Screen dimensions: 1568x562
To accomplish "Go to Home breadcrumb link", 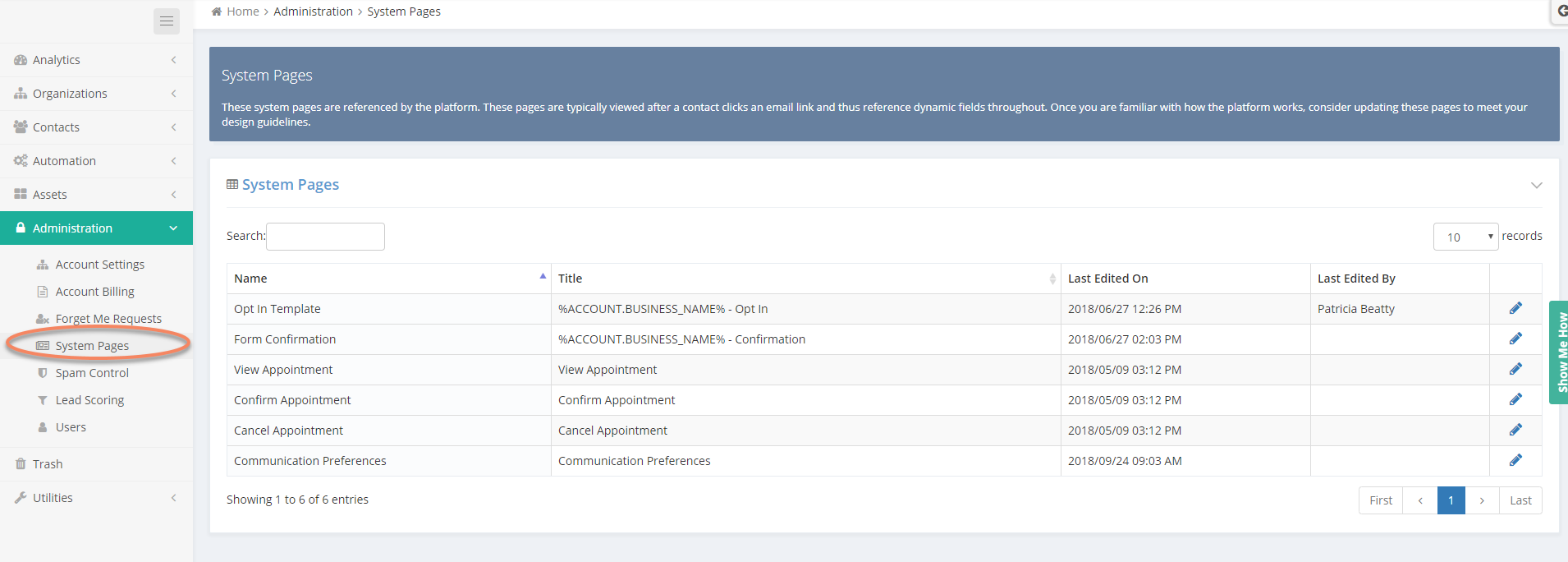I will click(x=243, y=12).
